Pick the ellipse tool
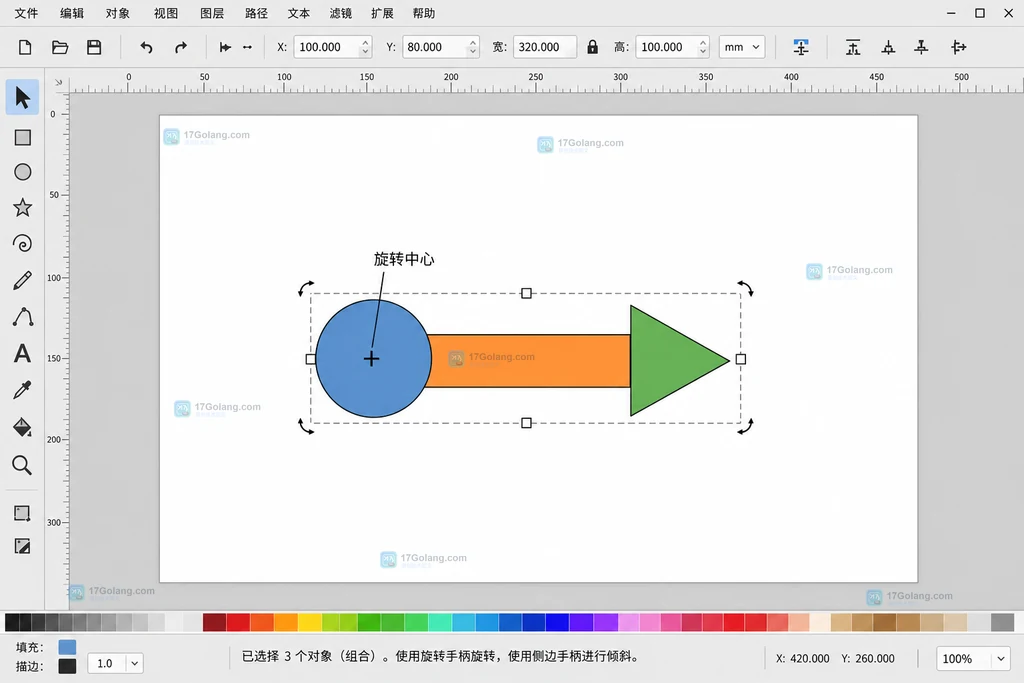 22,172
